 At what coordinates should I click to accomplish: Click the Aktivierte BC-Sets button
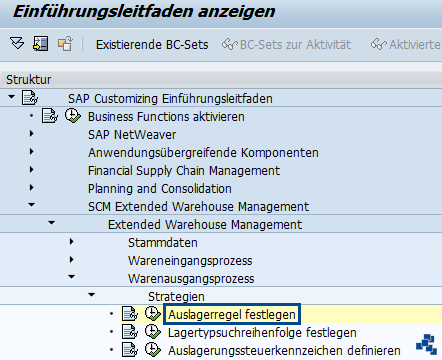click(406, 44)
